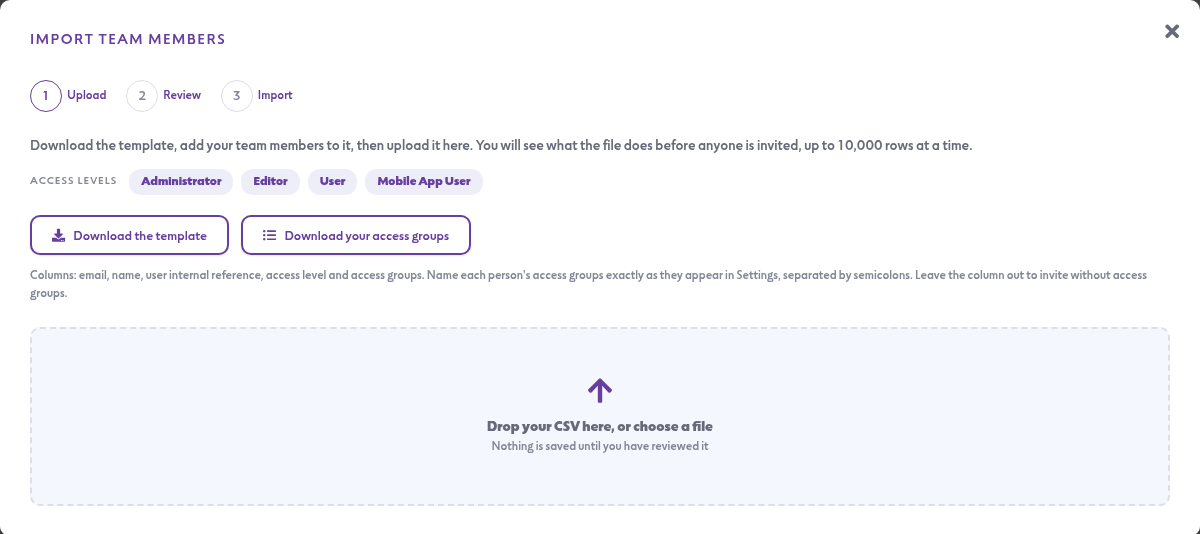The image size is (1200, 534).
Task: Click the 'Nothing is saved' note in dropzone
Action: point(600,446)
